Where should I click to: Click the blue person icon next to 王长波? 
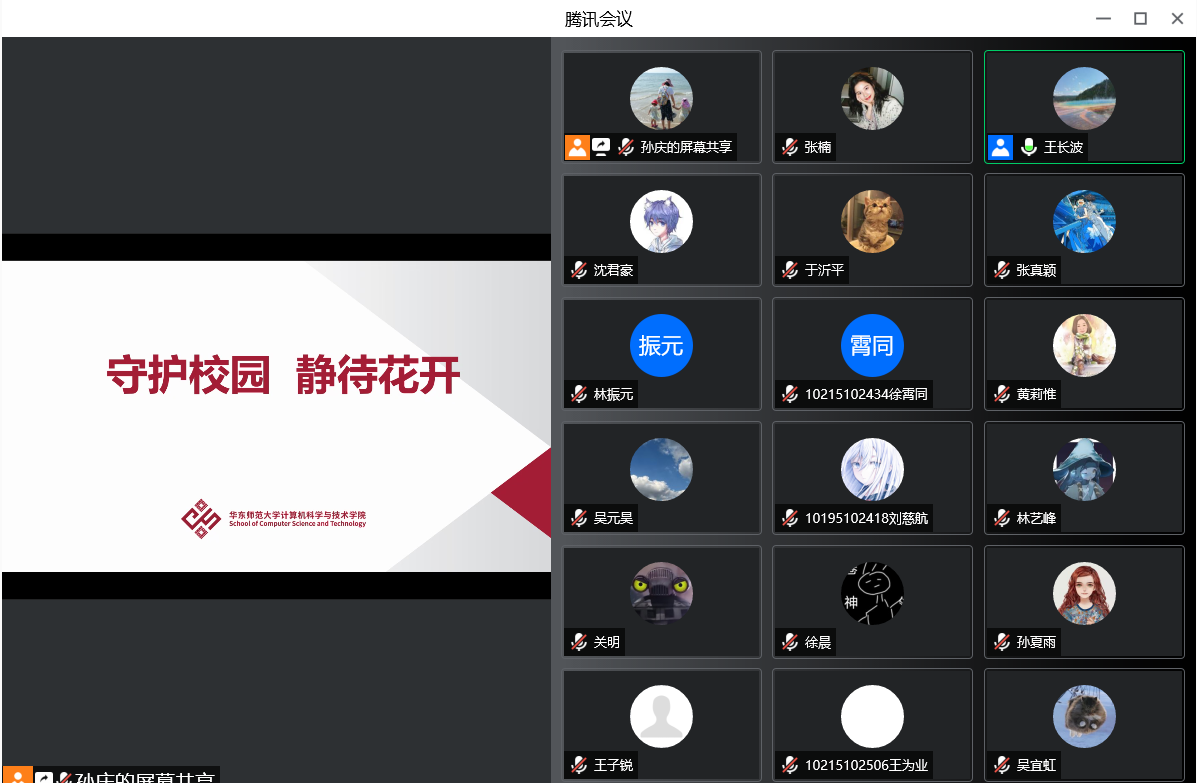tap(1000, 147)
